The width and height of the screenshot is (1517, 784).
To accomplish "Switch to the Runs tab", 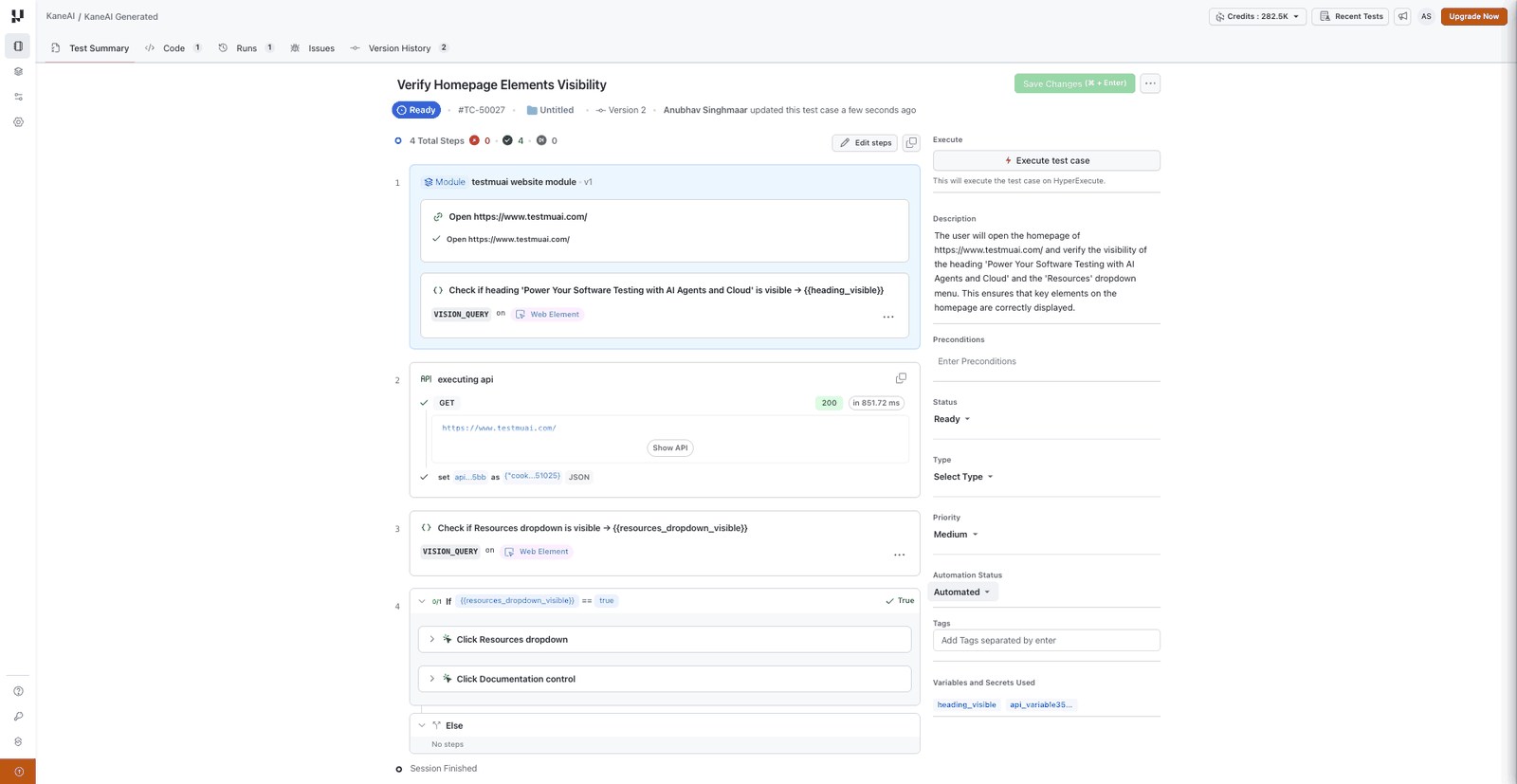I will click(x=247, y=48).
